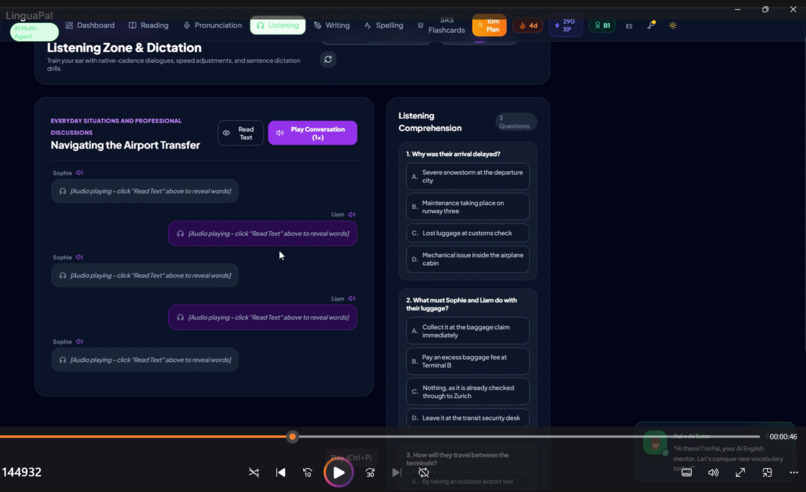Image resolution: width=806 pixels, height=492 pixels.
Task: Click the AI Multi-Agent badge
Action: (34, 32)
